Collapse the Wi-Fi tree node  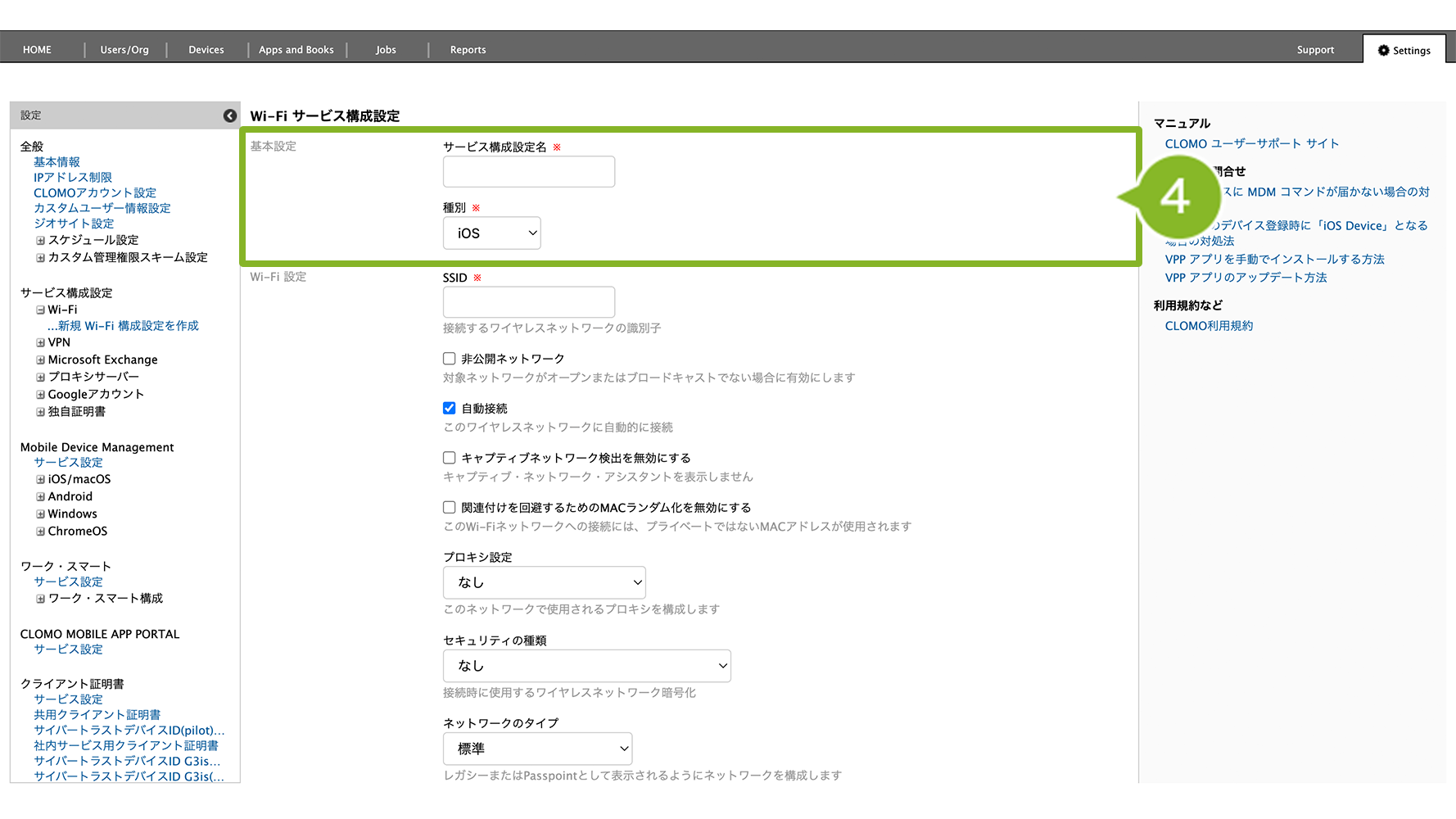pos(40,310)
